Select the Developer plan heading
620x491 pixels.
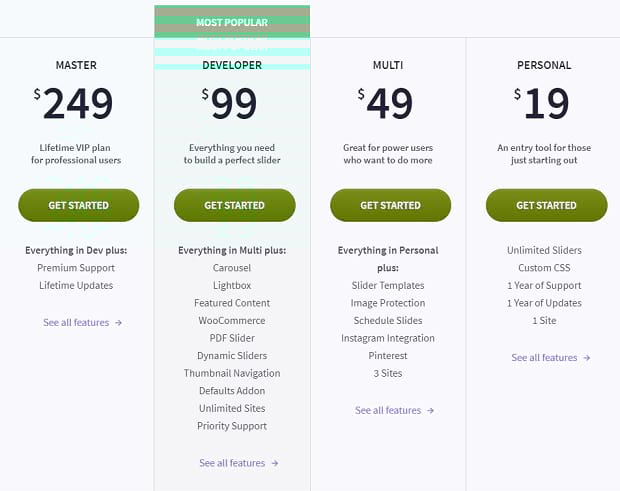(x=232, y=65)
